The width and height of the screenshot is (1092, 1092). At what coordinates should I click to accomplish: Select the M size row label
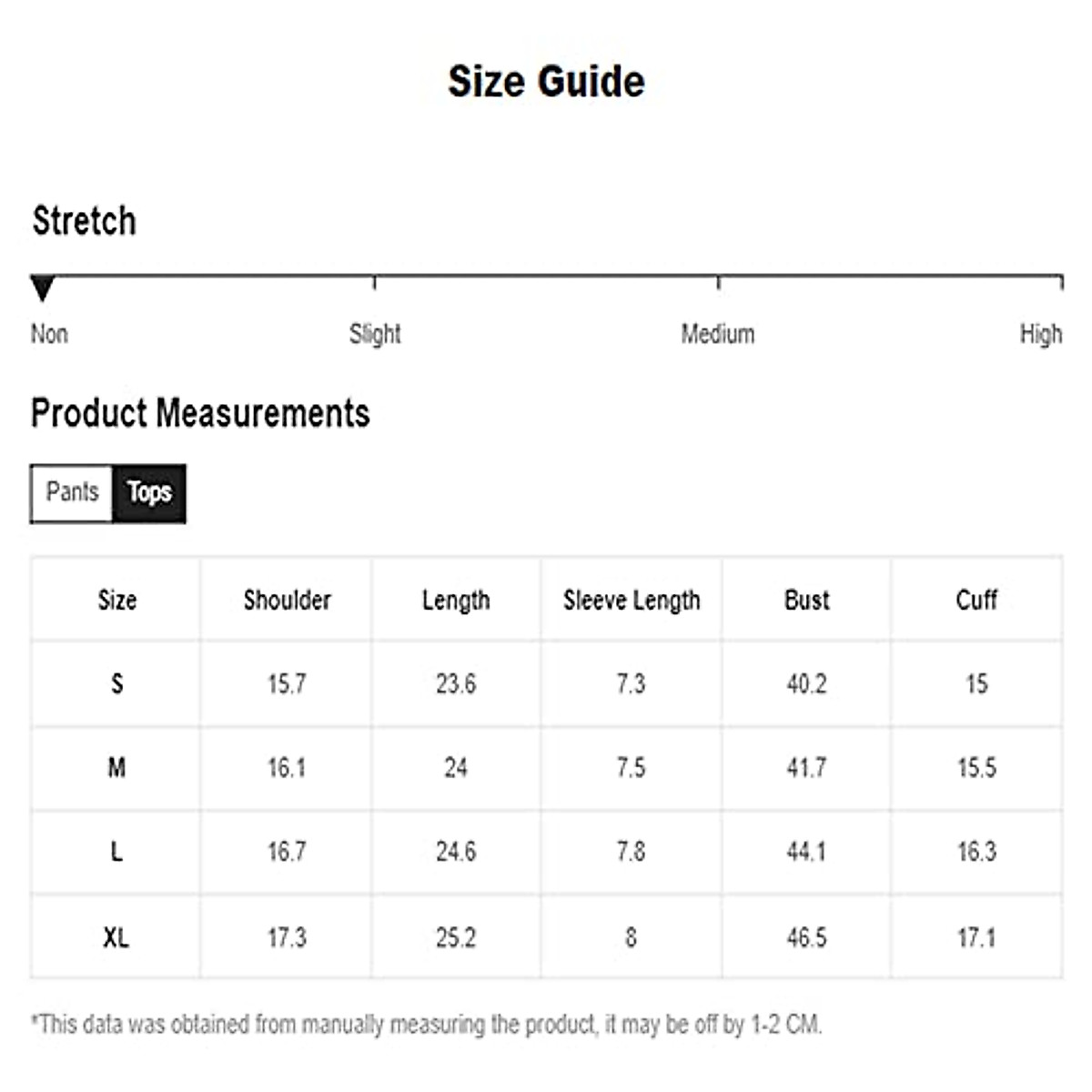click(116, 768)
